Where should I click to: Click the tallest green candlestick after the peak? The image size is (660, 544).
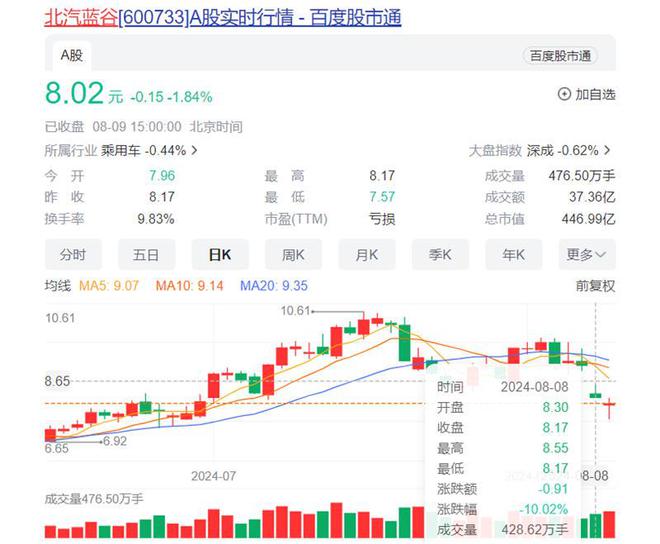coord(405,343)
